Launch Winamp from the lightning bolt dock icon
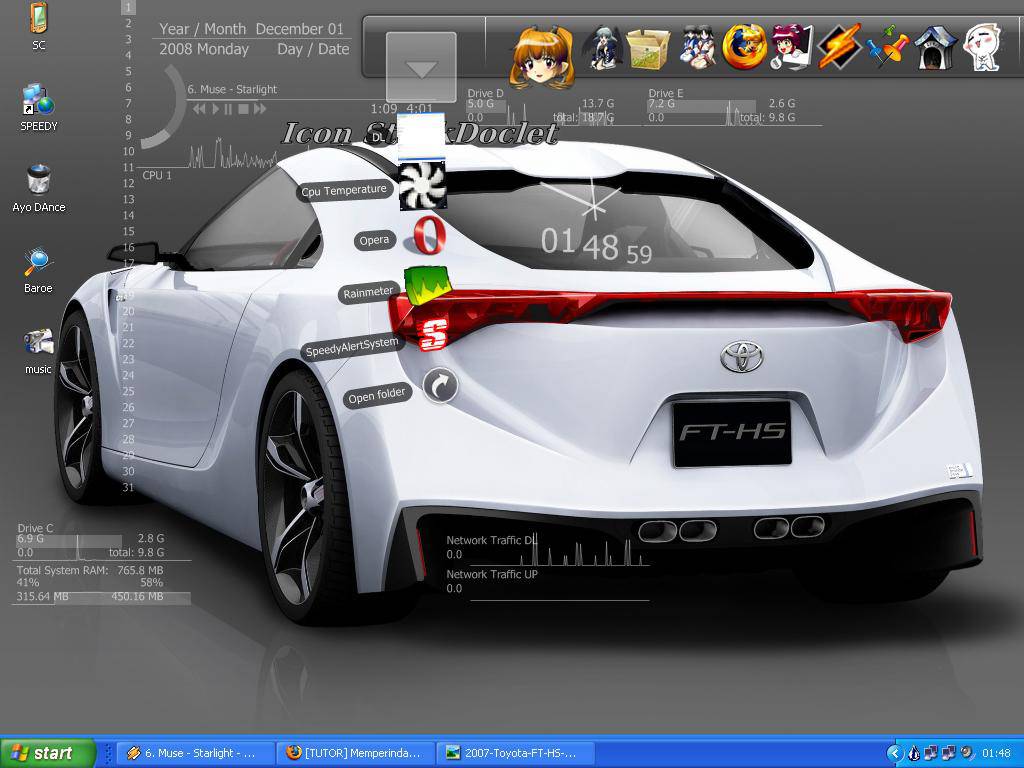1024x768 pixels. click(x=839, y=47)
